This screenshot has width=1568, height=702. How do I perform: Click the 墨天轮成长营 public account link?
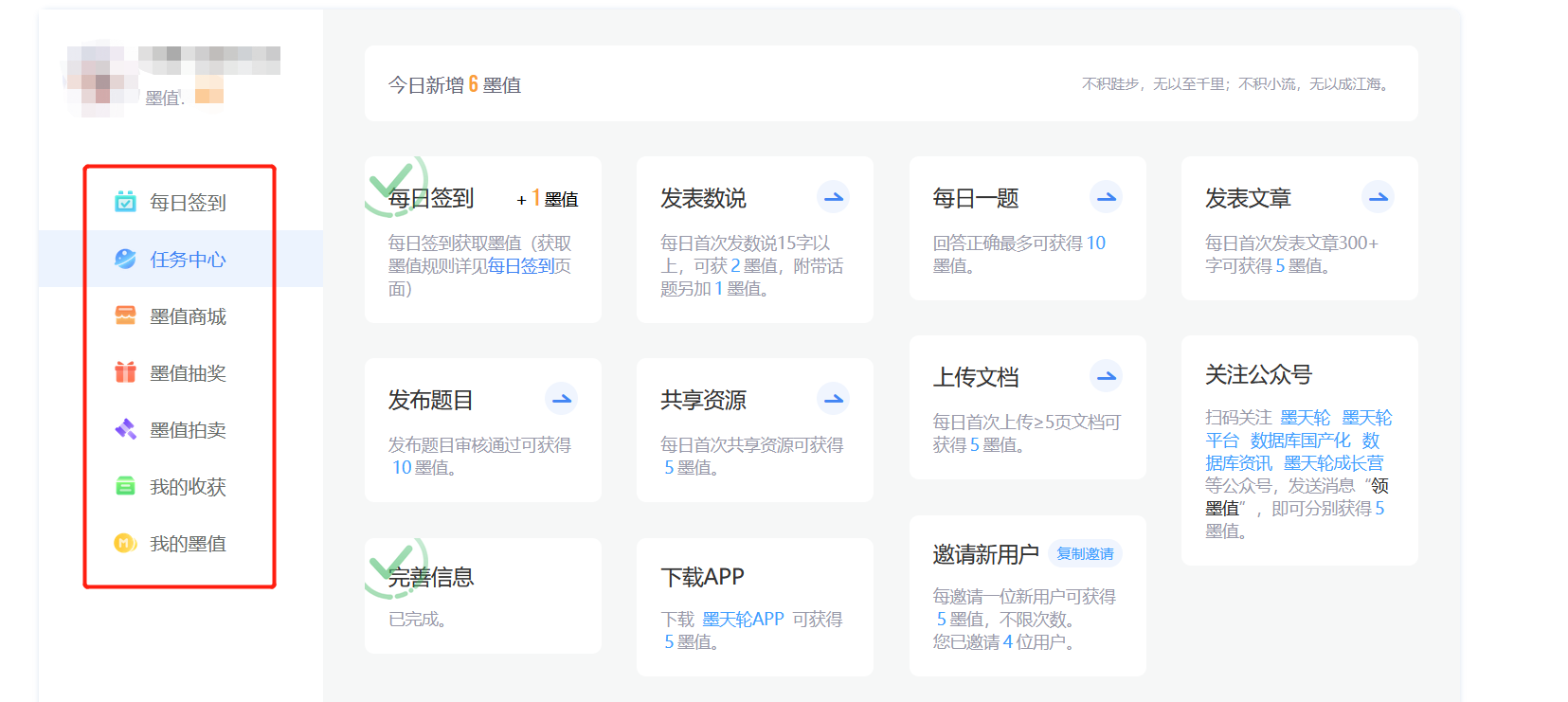point(1333,463)
